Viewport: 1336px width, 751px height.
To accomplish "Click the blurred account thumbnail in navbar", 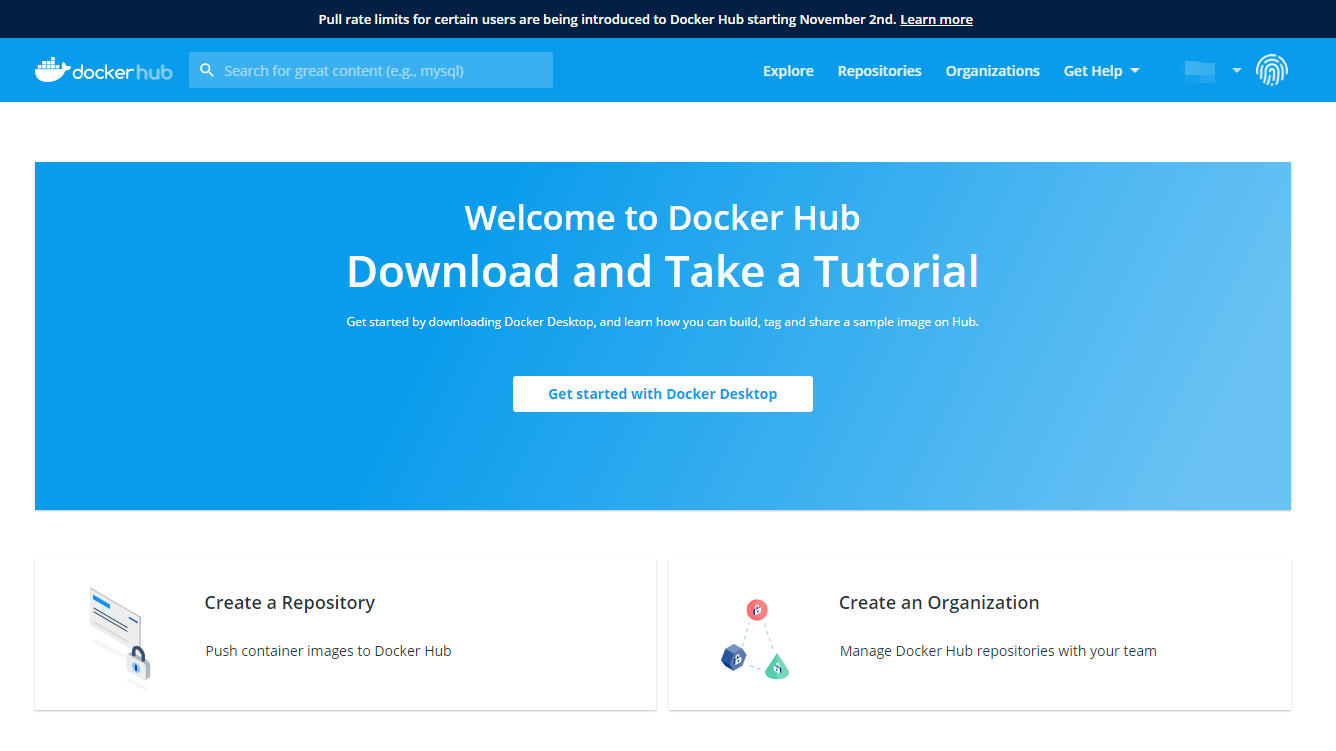I will pyautogui.click(x=1201, y=70).
